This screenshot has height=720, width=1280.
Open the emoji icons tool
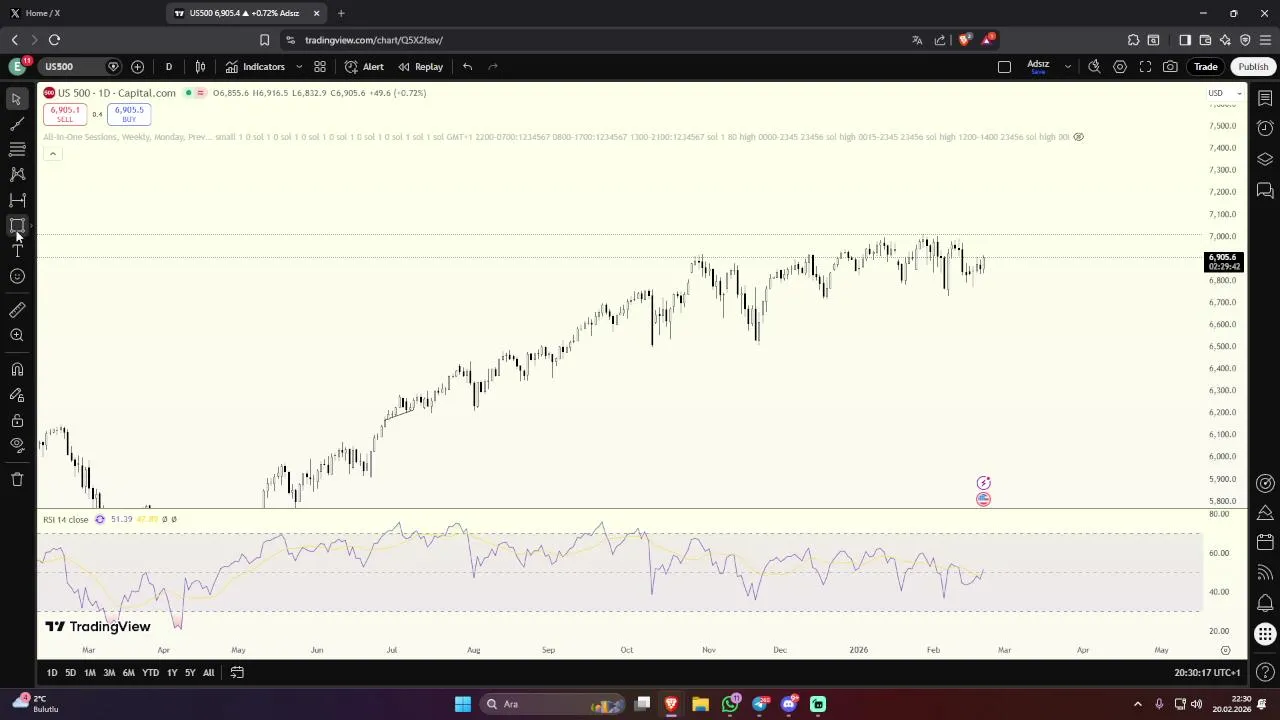[17, 276]
